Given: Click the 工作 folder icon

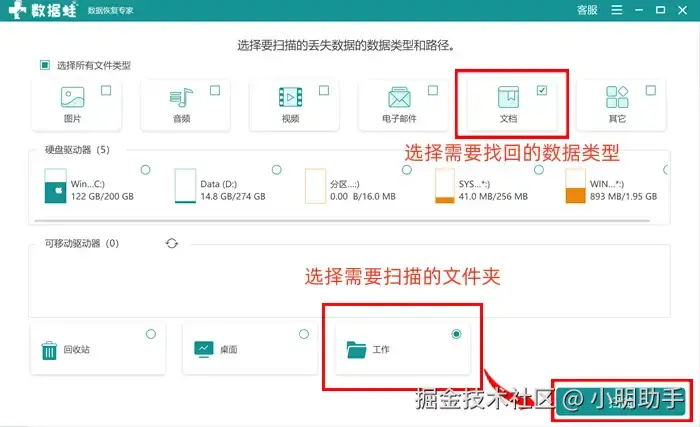Looking at the screenshot, I should click(356, 350).
